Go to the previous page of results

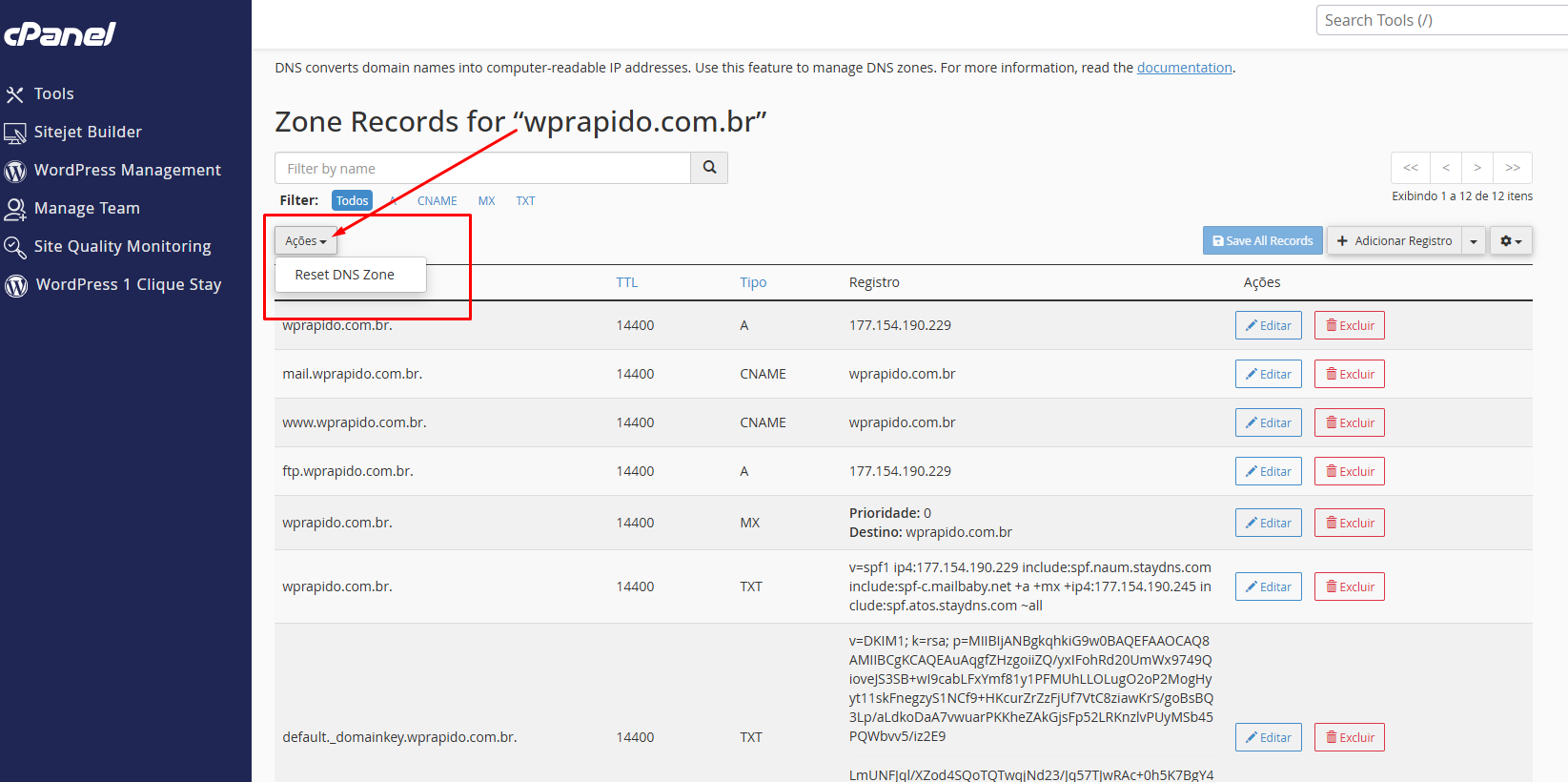click(1445, 167)
